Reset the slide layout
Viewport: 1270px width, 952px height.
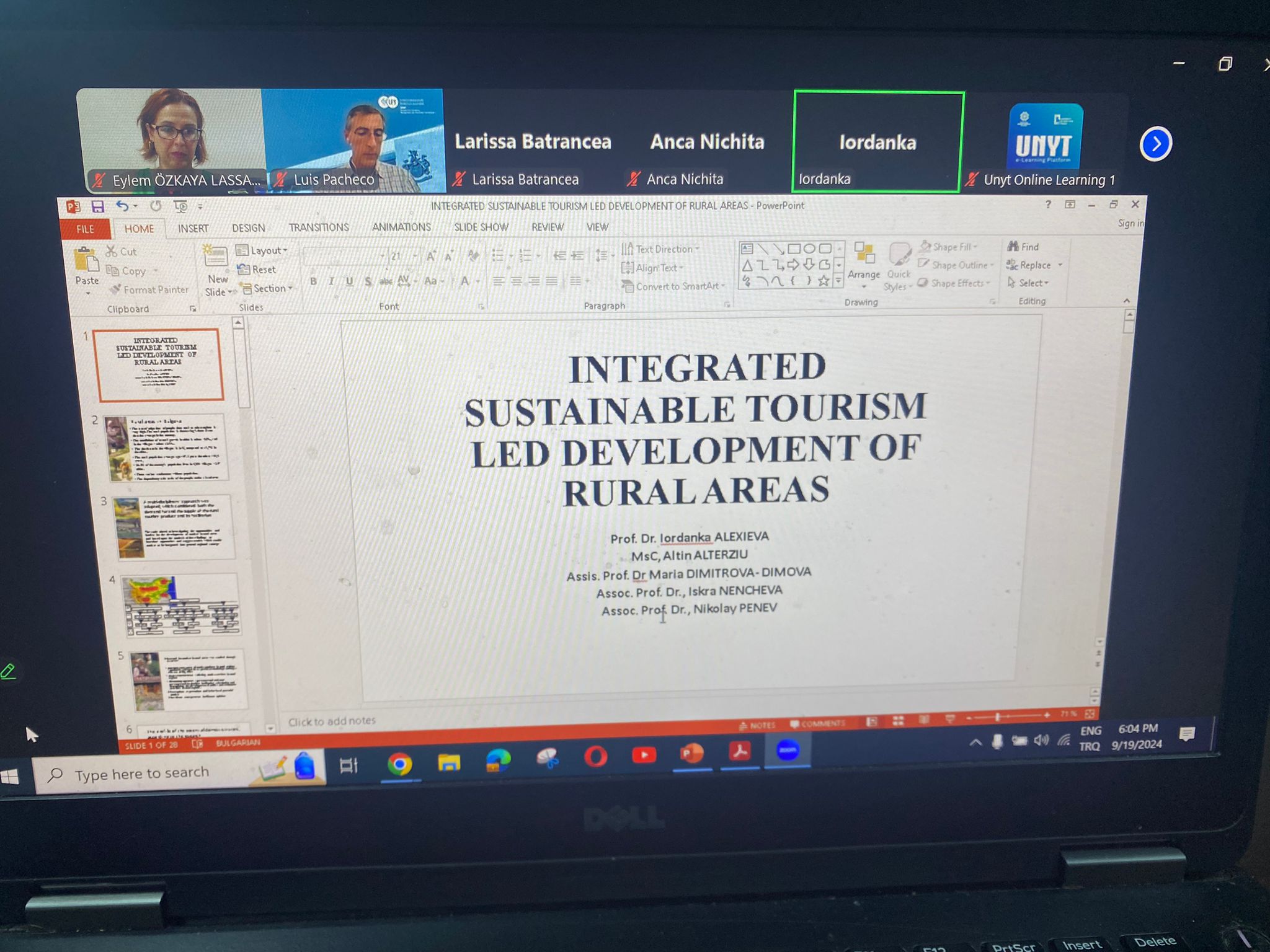(x=256, y=269)
